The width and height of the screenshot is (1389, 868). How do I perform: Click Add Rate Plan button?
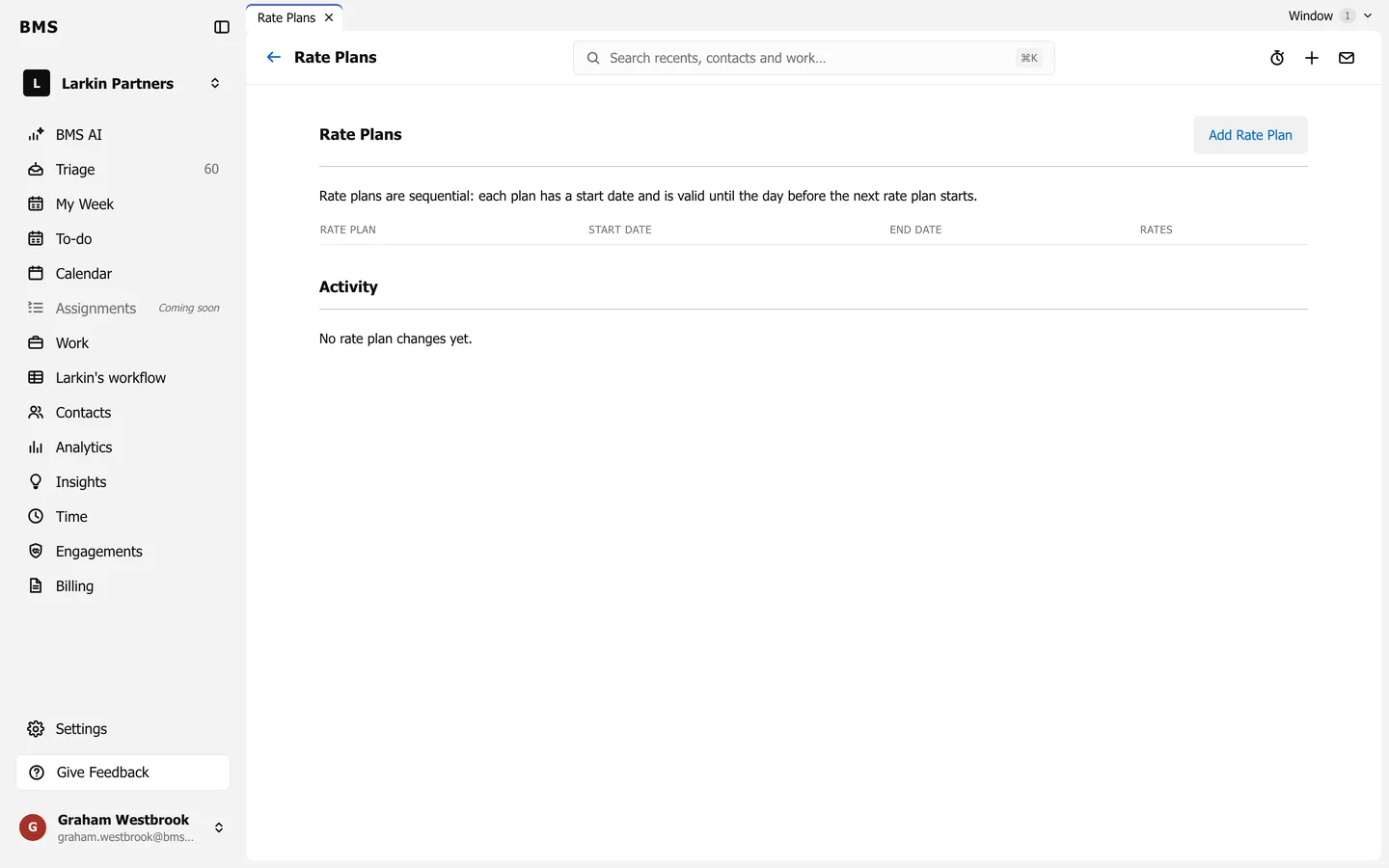[x=1250, y=135]
